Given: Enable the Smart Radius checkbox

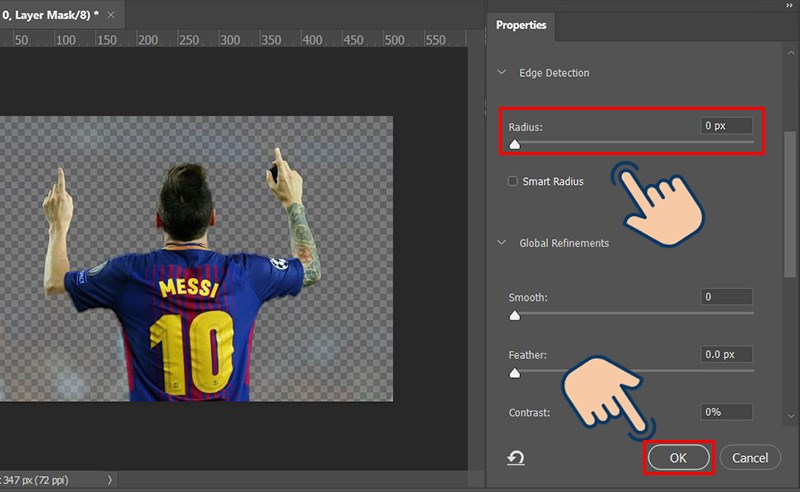Looking at the screenshot, I should coord(513,181).
